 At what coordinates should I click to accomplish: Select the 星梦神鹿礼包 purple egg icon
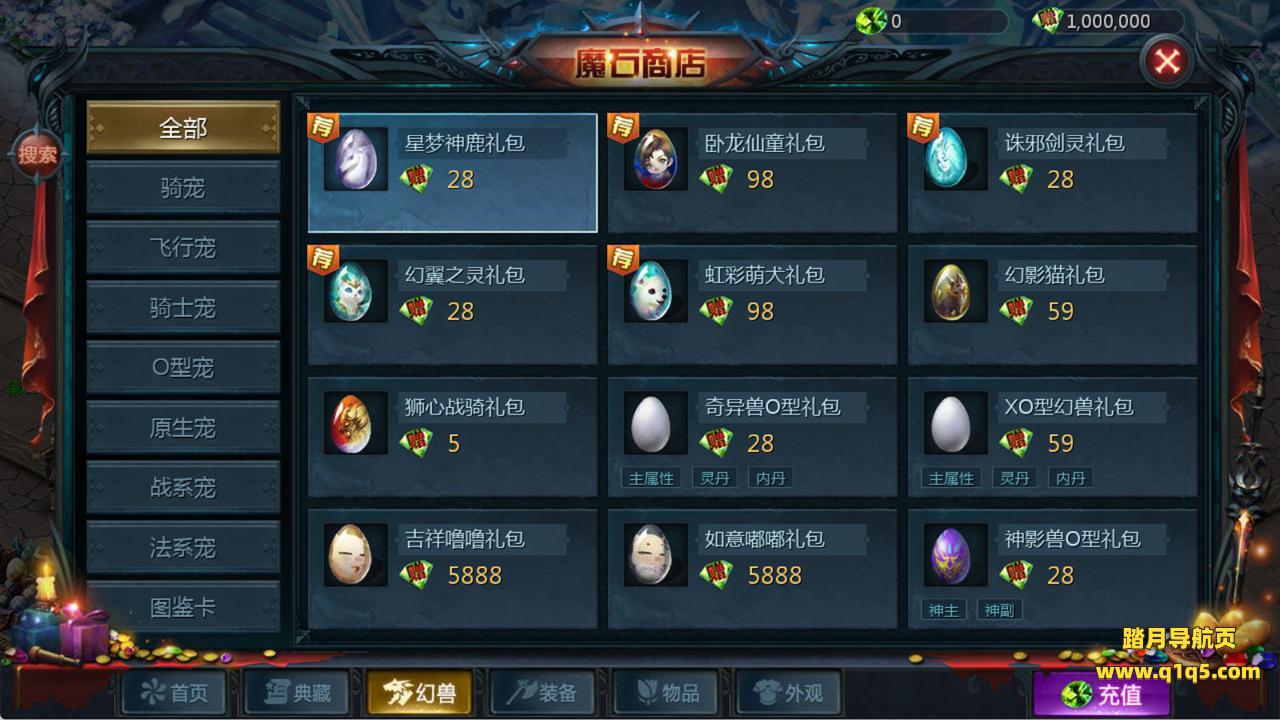click(356, 159)
